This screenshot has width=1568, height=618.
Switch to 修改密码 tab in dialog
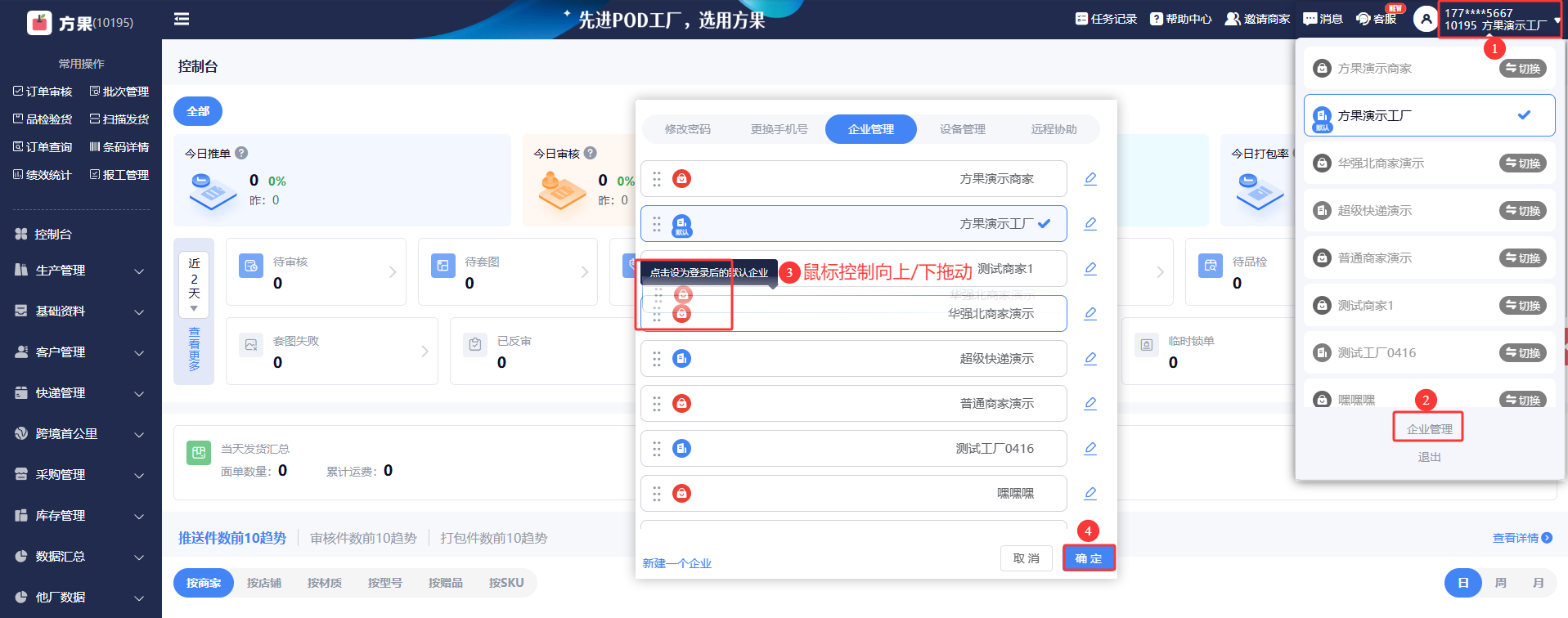[x=688, y=129]
